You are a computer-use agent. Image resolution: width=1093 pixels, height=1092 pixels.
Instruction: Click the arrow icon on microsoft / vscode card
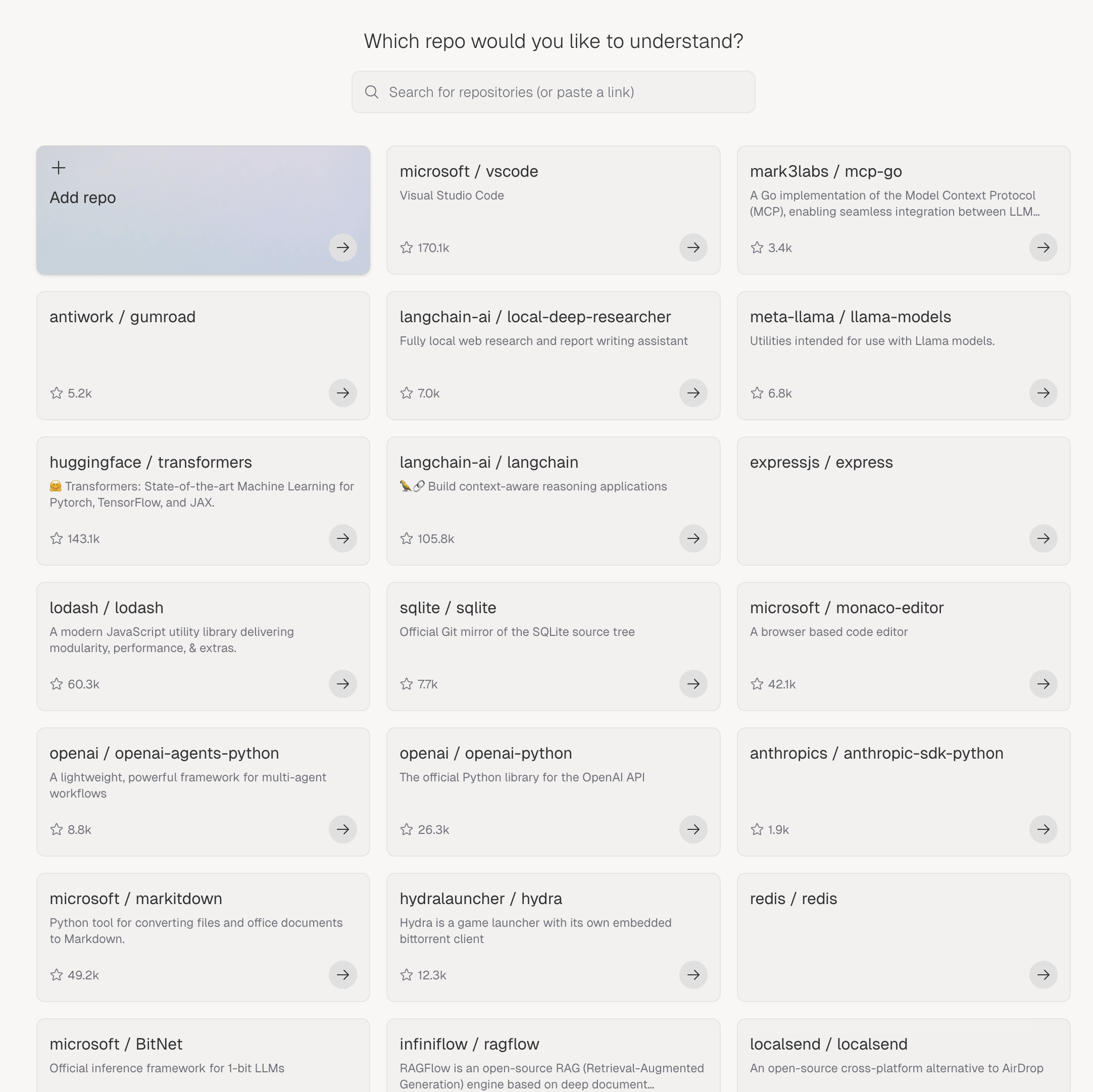pos(693,247)
